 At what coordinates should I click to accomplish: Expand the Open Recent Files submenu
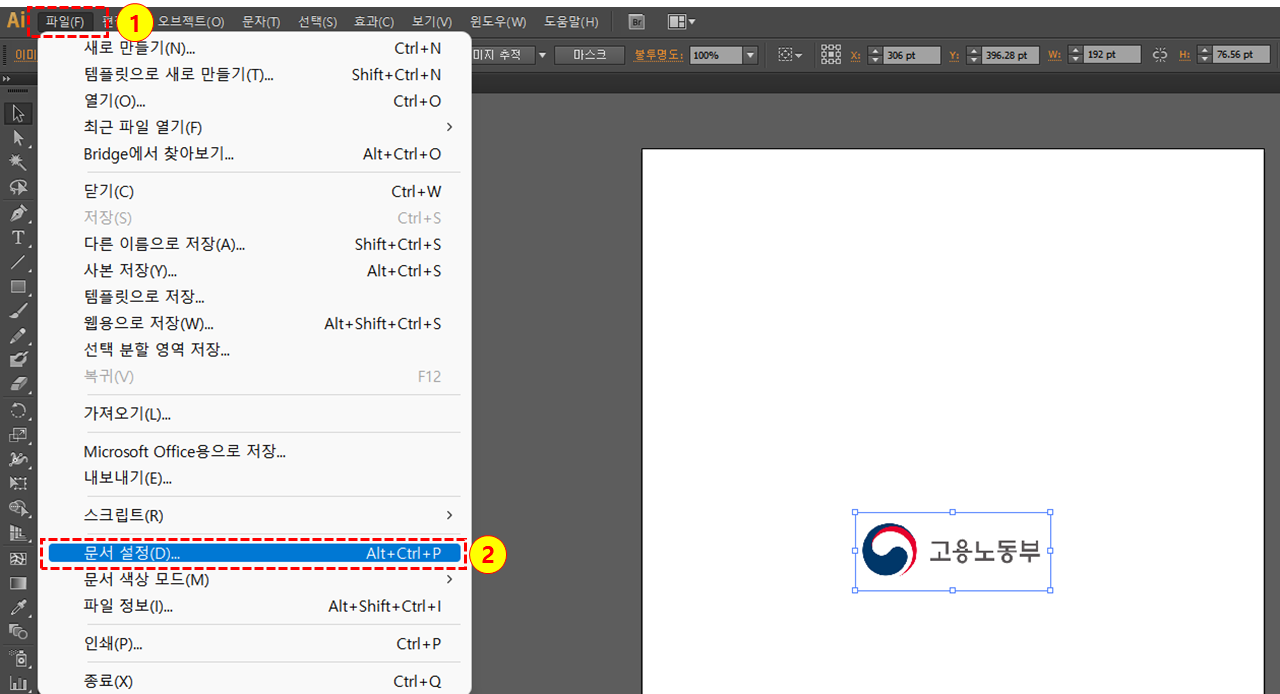click(x=449, y=127)
